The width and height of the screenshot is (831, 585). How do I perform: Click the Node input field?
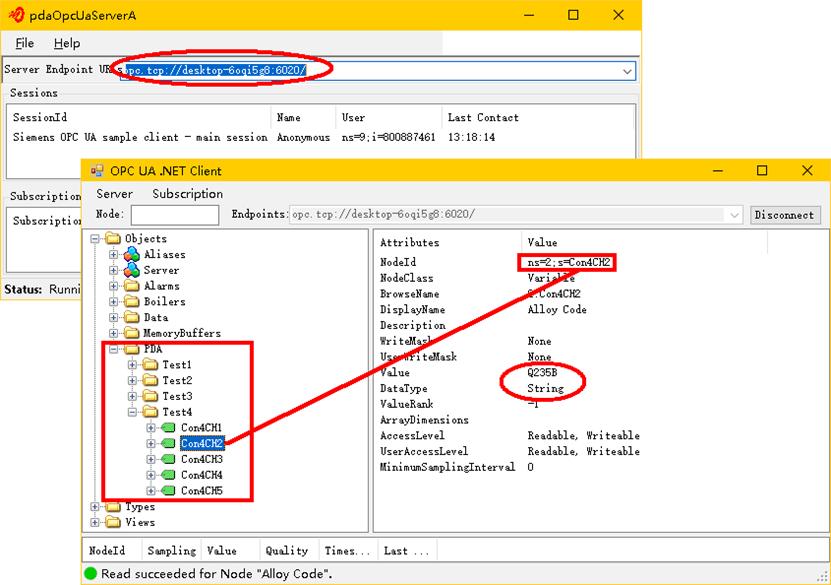175,215
